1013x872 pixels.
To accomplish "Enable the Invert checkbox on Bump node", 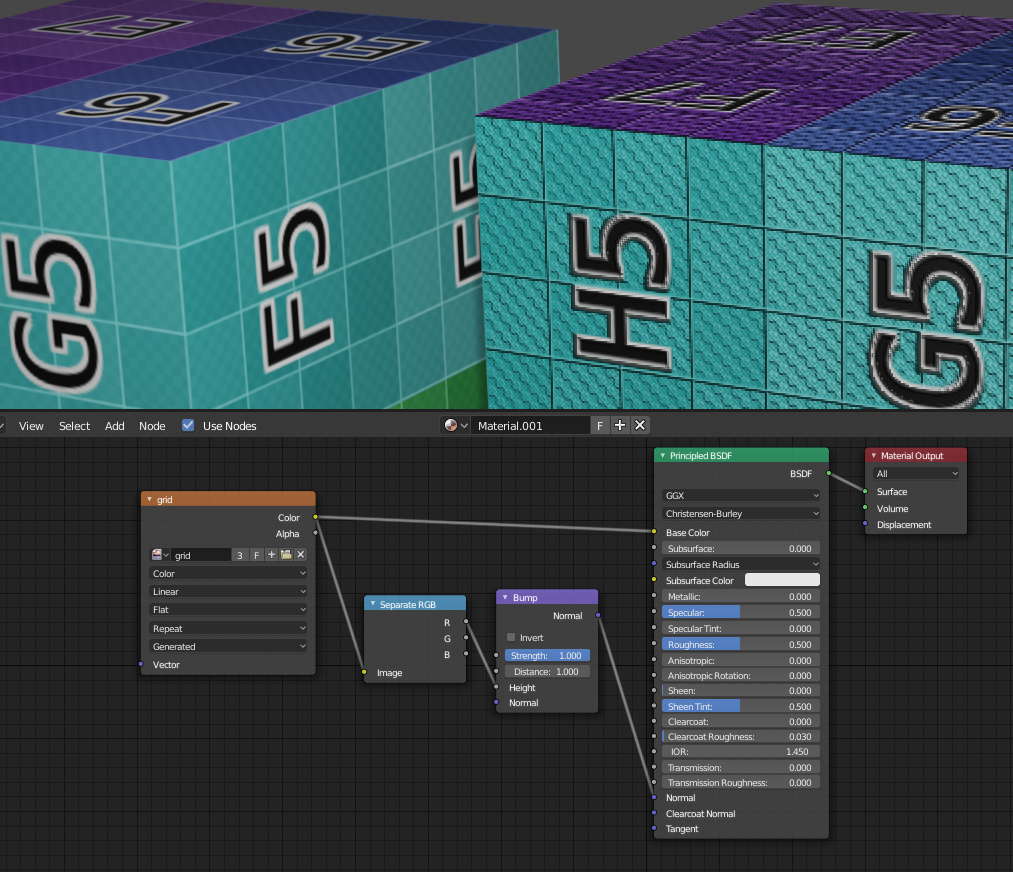I will click(511, 637).
